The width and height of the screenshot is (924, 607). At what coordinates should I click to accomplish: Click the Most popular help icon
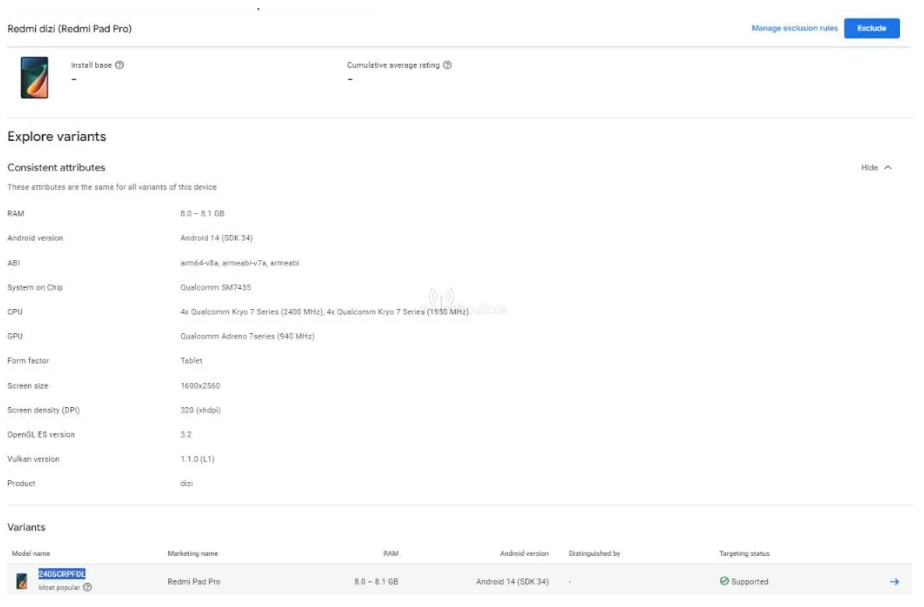(x=87, y=588)
